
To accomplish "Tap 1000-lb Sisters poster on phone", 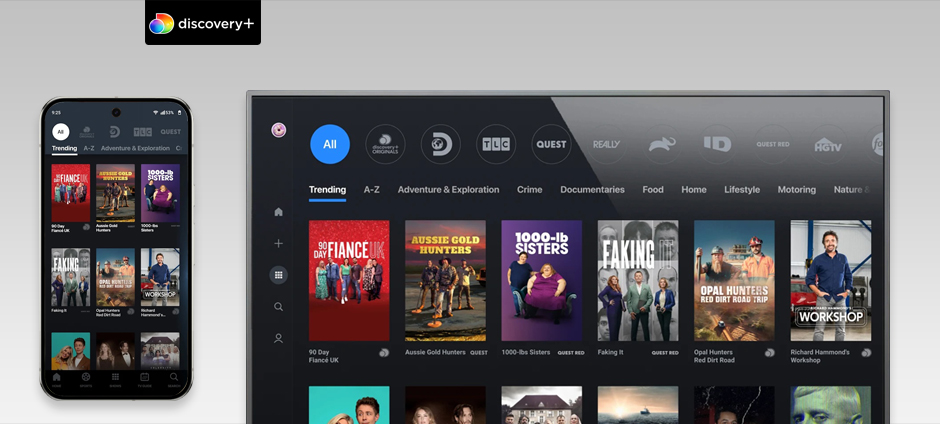I will tap(160, 193).
